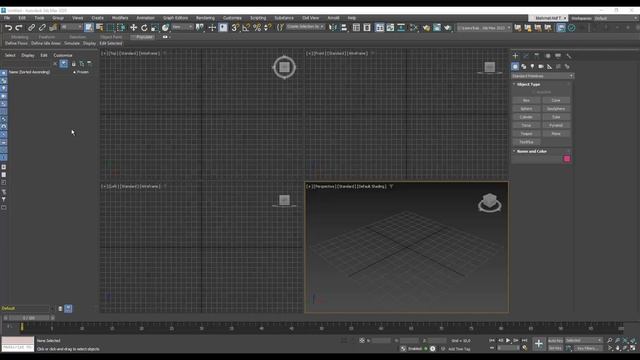This screenshot has height=360, width=640.
Task: Open the Graph Editors menu
Action: pyautogui.click(x=176, y=18)
